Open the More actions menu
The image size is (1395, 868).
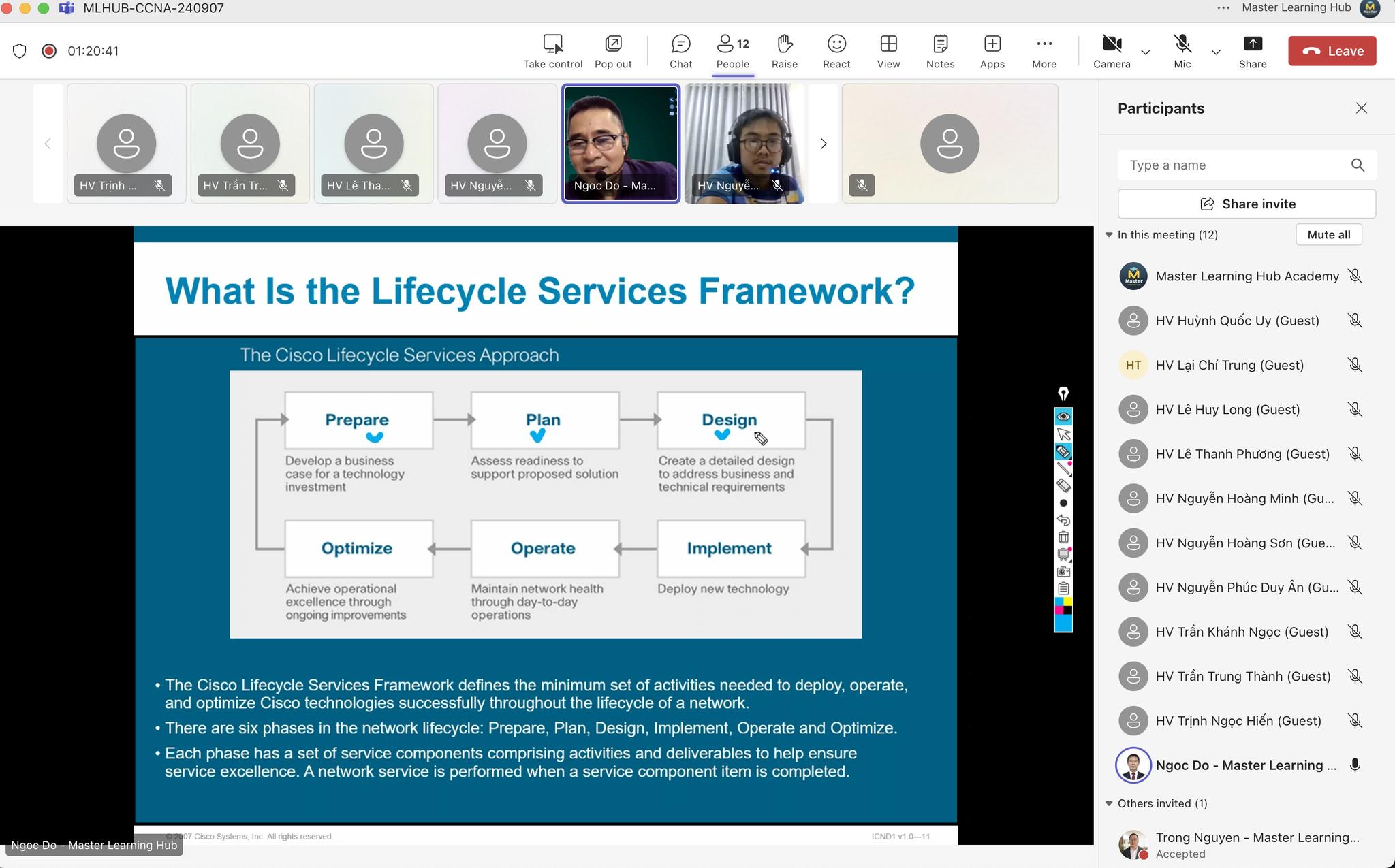pyautogui.click(x=1044, y=51)
